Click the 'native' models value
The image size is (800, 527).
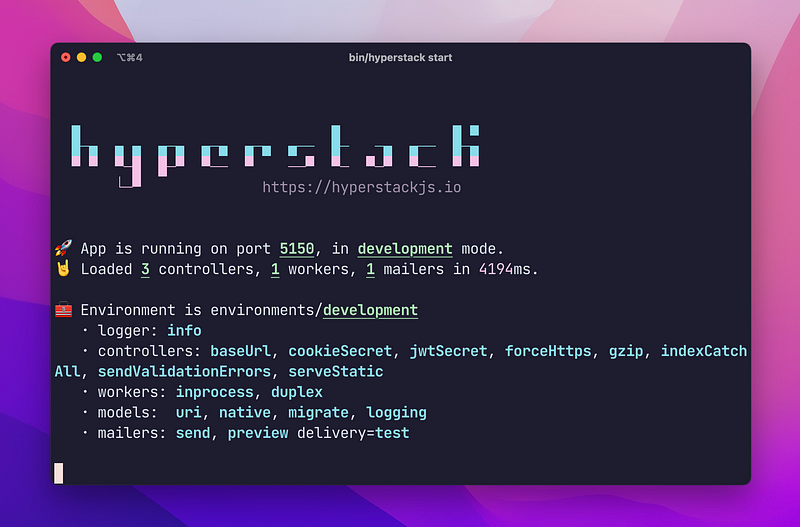tap(245, 412)
